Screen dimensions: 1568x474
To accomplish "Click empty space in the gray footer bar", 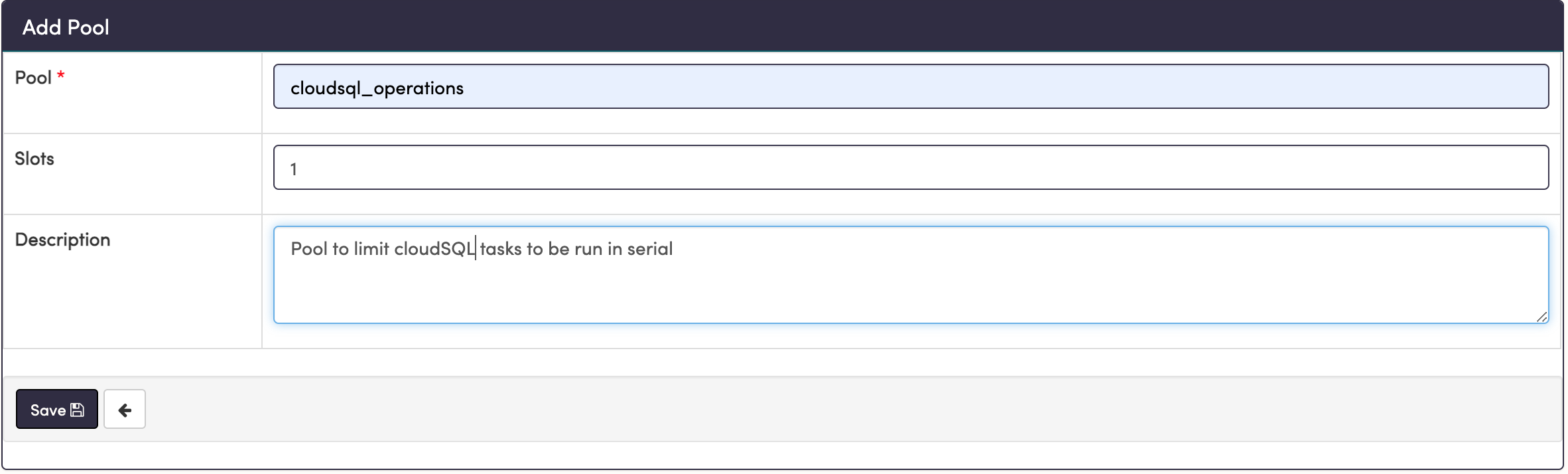I will [796, 410].
